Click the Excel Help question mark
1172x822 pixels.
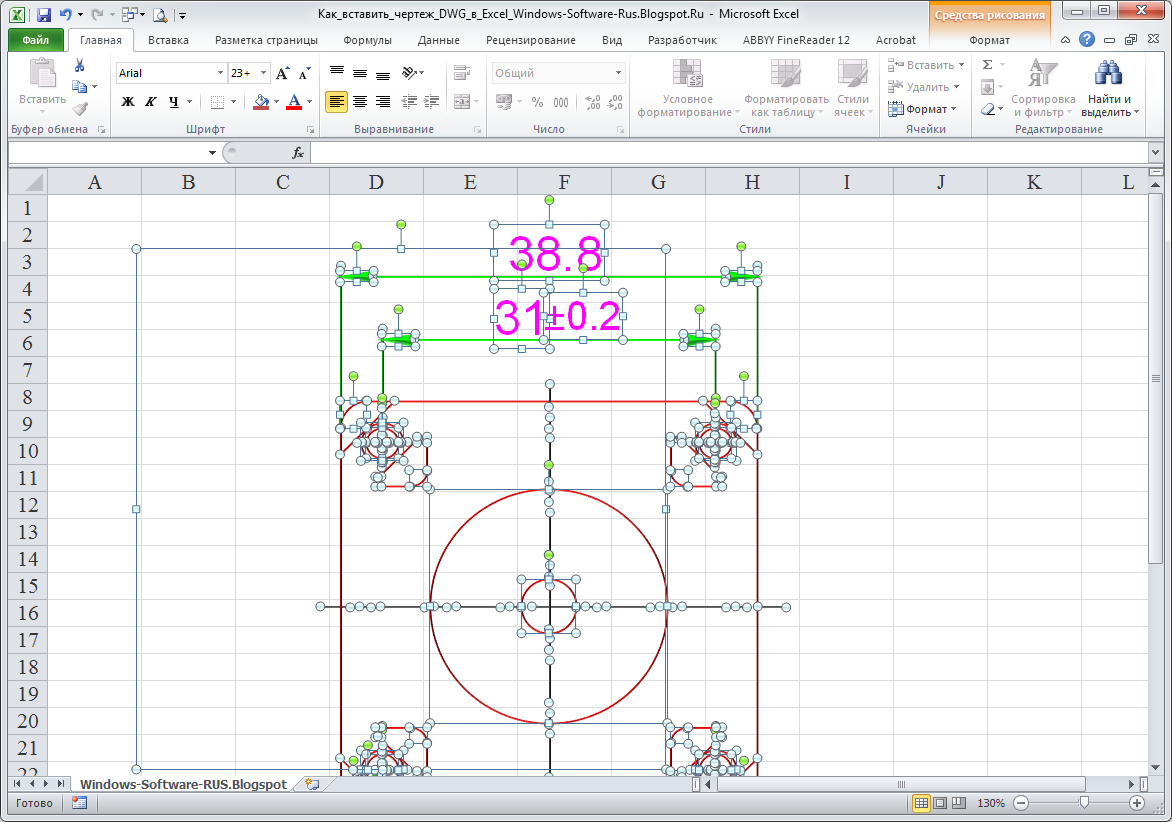(x=1087, y=40)
